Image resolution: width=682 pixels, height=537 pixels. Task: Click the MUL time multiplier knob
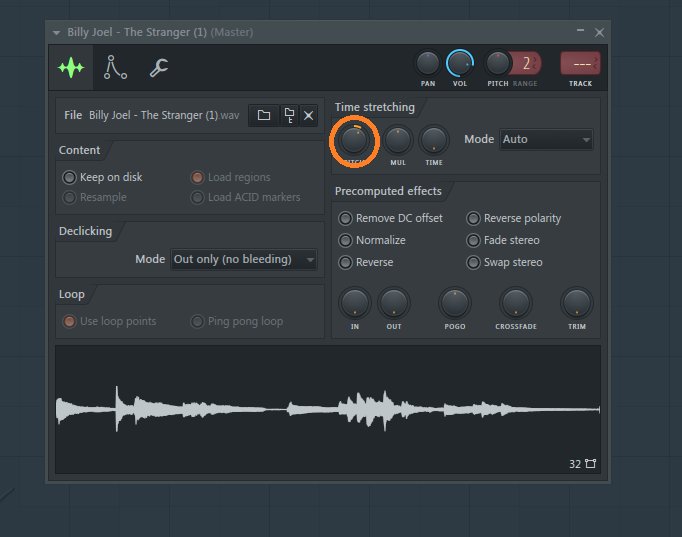tap(398, 140)
